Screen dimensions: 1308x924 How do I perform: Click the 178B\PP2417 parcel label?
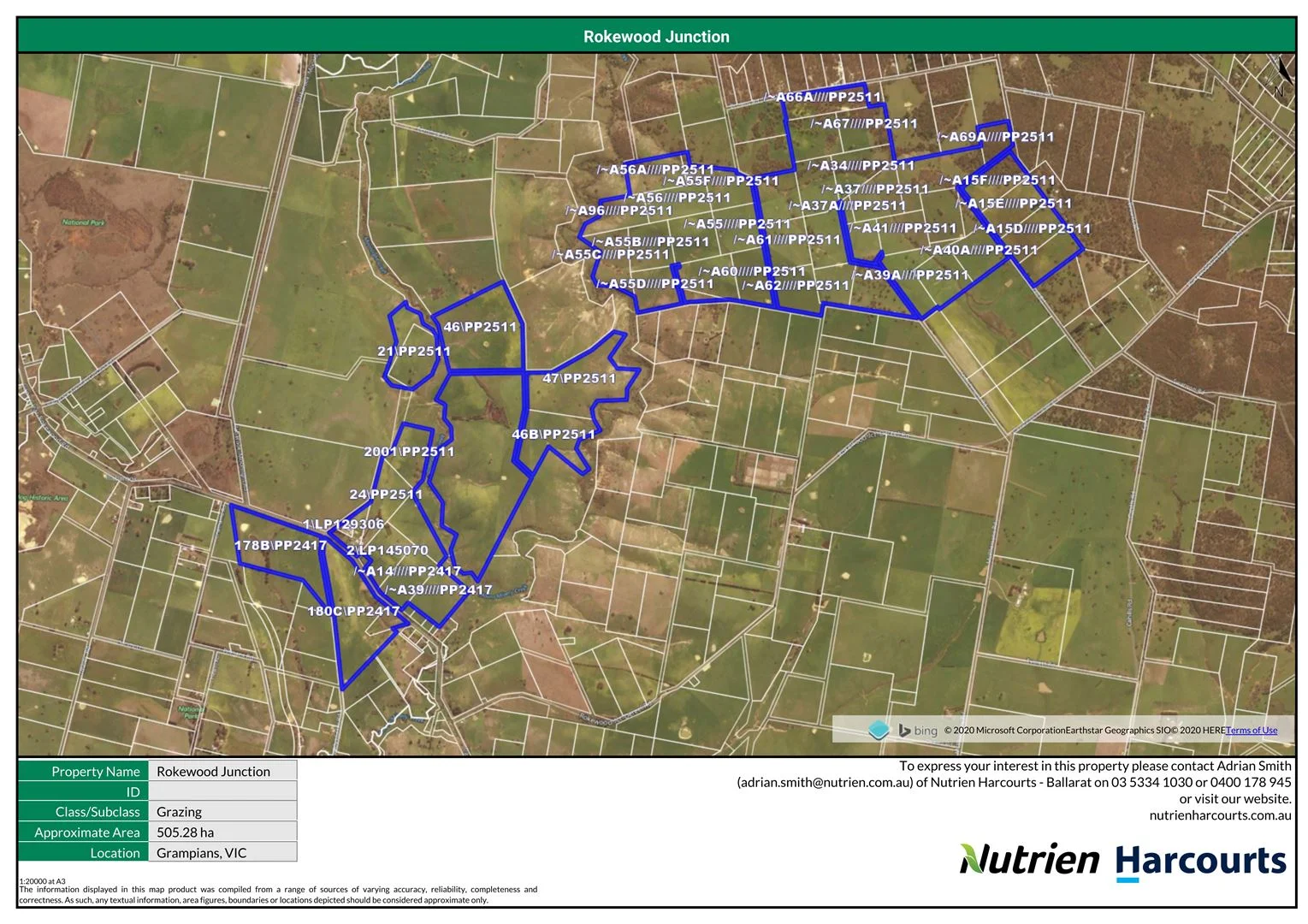(281, 545)
